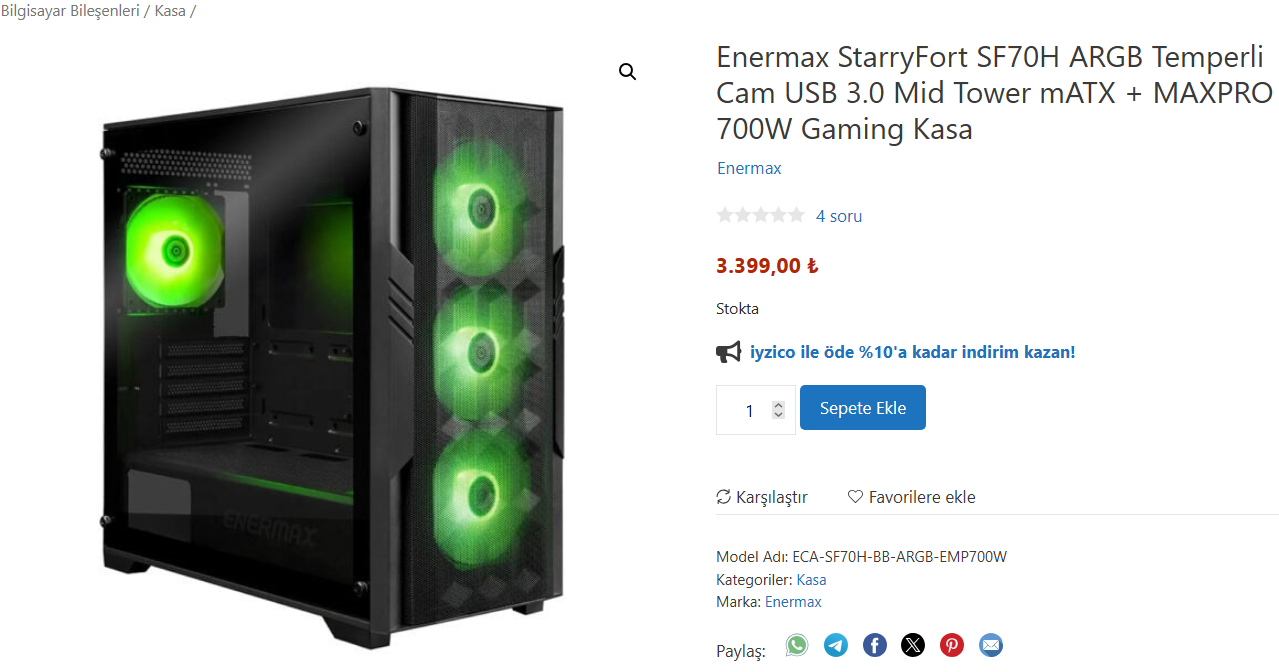Viewport: 1279px width, 672px height.
Task: Share product on Telegram
Action: click(x=835, y=645)
